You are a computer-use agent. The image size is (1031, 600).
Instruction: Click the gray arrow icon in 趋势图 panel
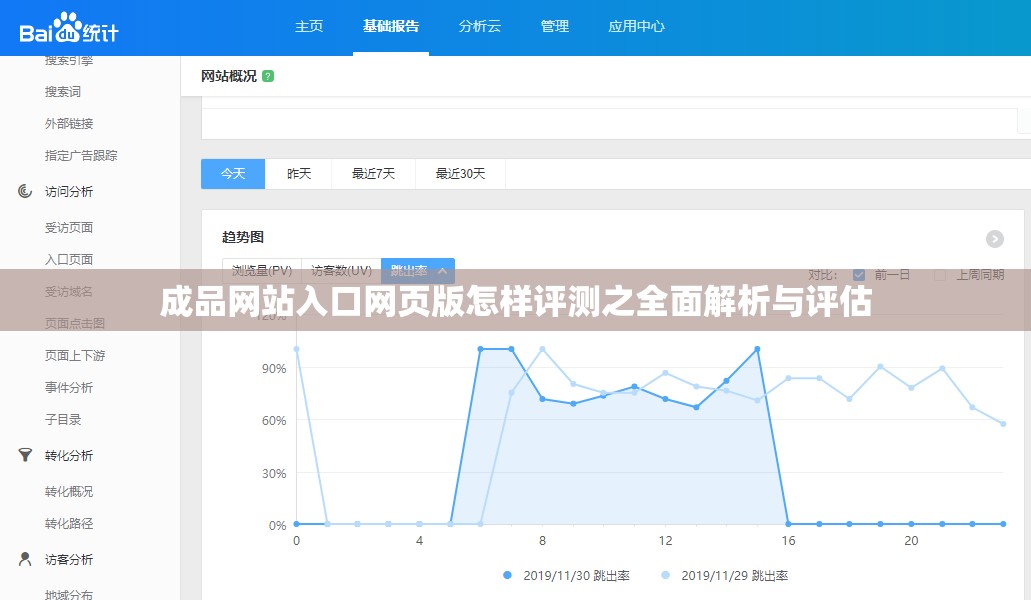pyautogui.click(x=994, y=239)
